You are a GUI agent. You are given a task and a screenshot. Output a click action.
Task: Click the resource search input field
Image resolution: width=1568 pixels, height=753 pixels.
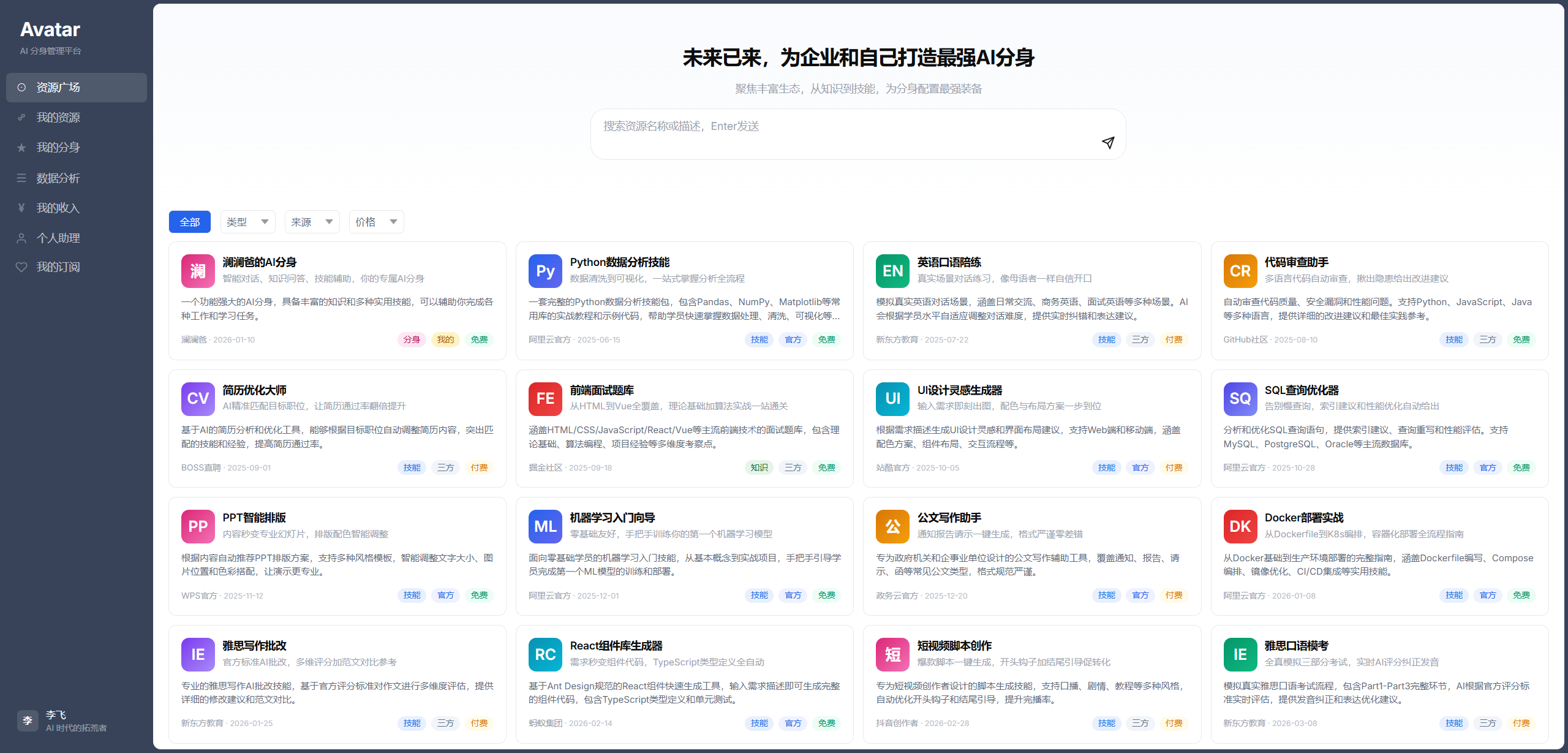[858, 134]
